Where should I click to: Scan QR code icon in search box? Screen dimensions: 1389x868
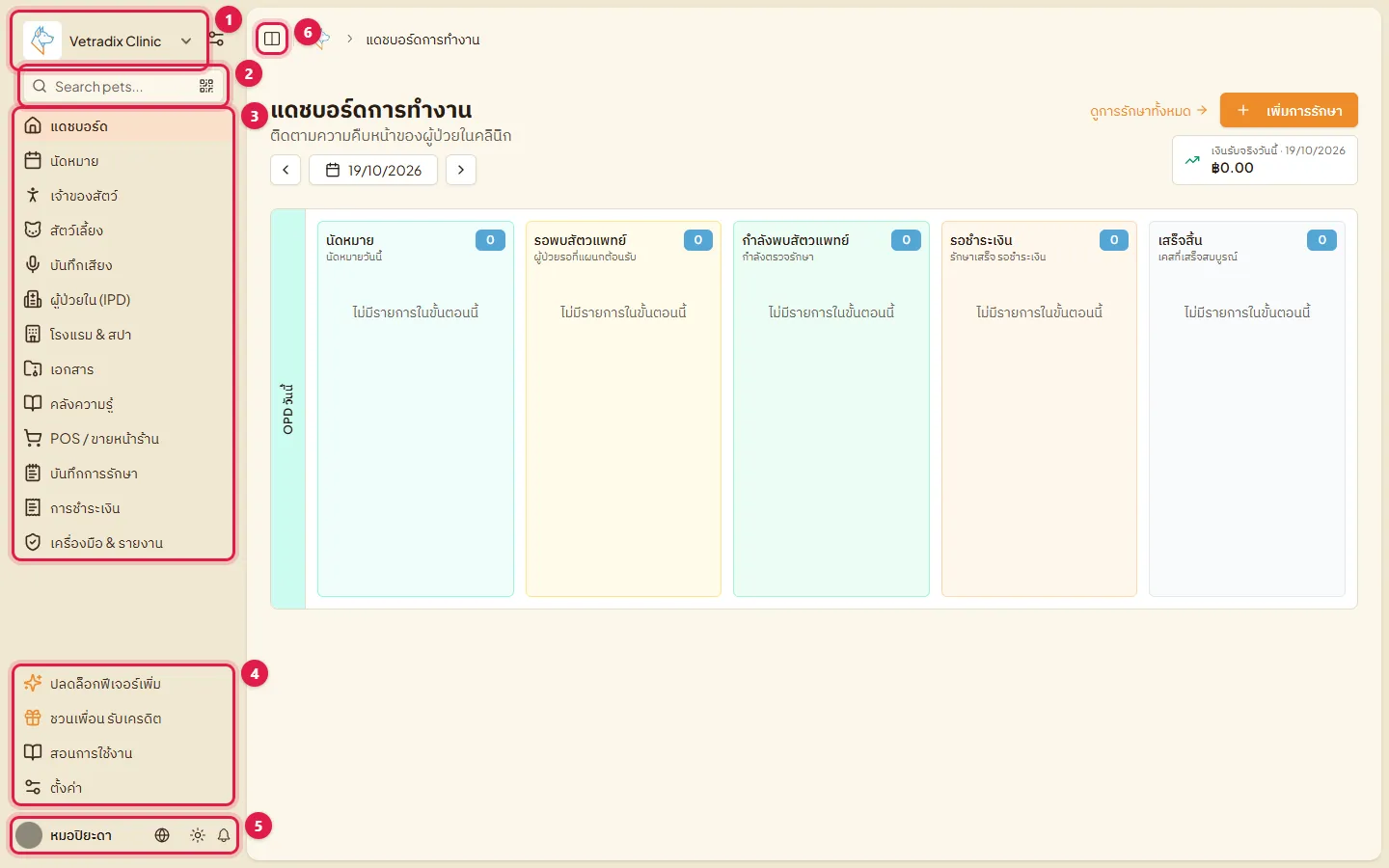(206, 87)
